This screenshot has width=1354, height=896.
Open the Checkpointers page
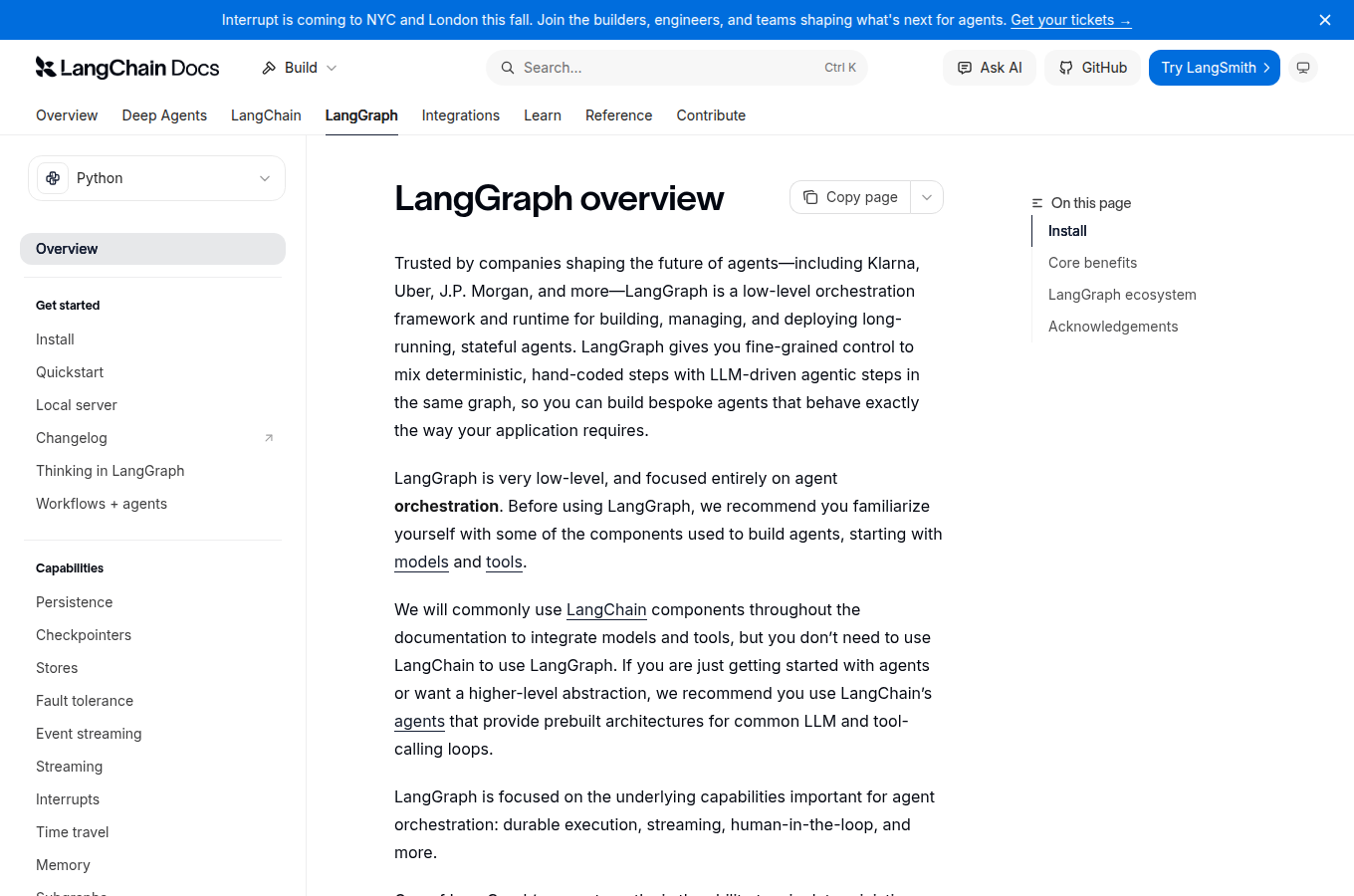coord(84,635)
